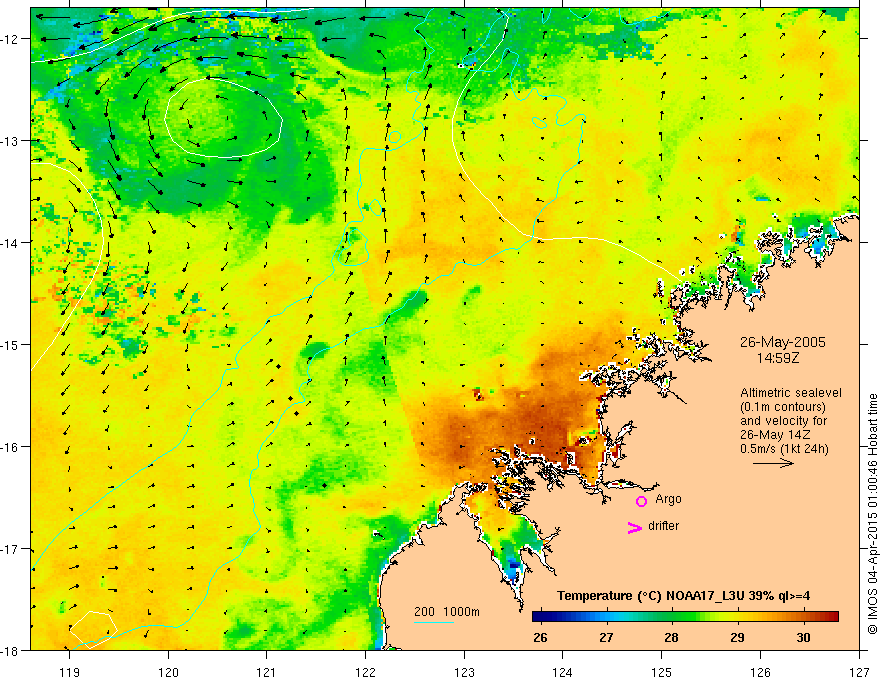Click latitude axis label '-16'
The width and height of the screenshot is (880, 680).
pos(11,447)
